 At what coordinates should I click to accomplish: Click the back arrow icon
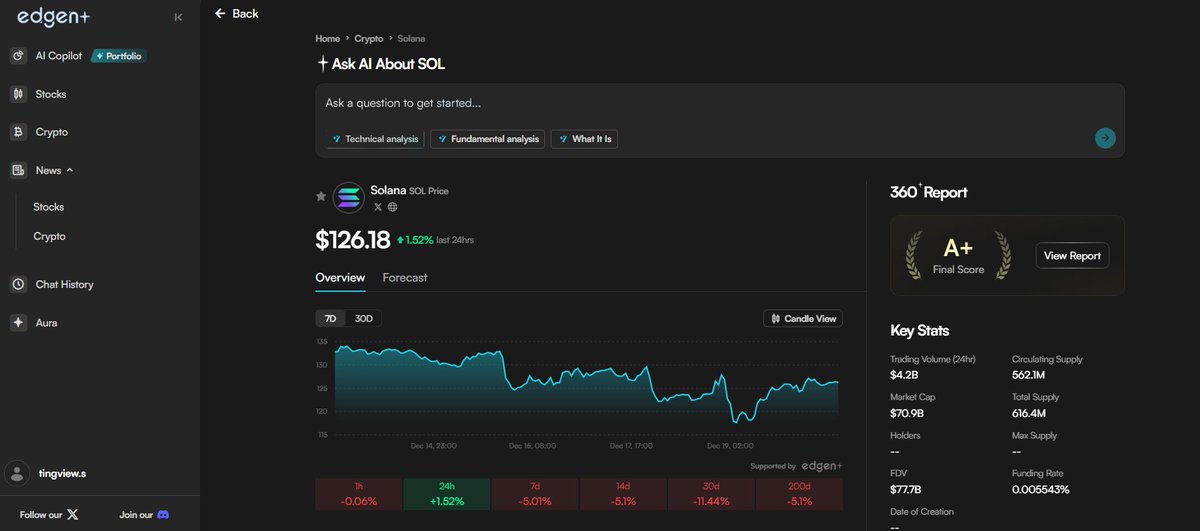pyautogui.click(x=220, y=14)
